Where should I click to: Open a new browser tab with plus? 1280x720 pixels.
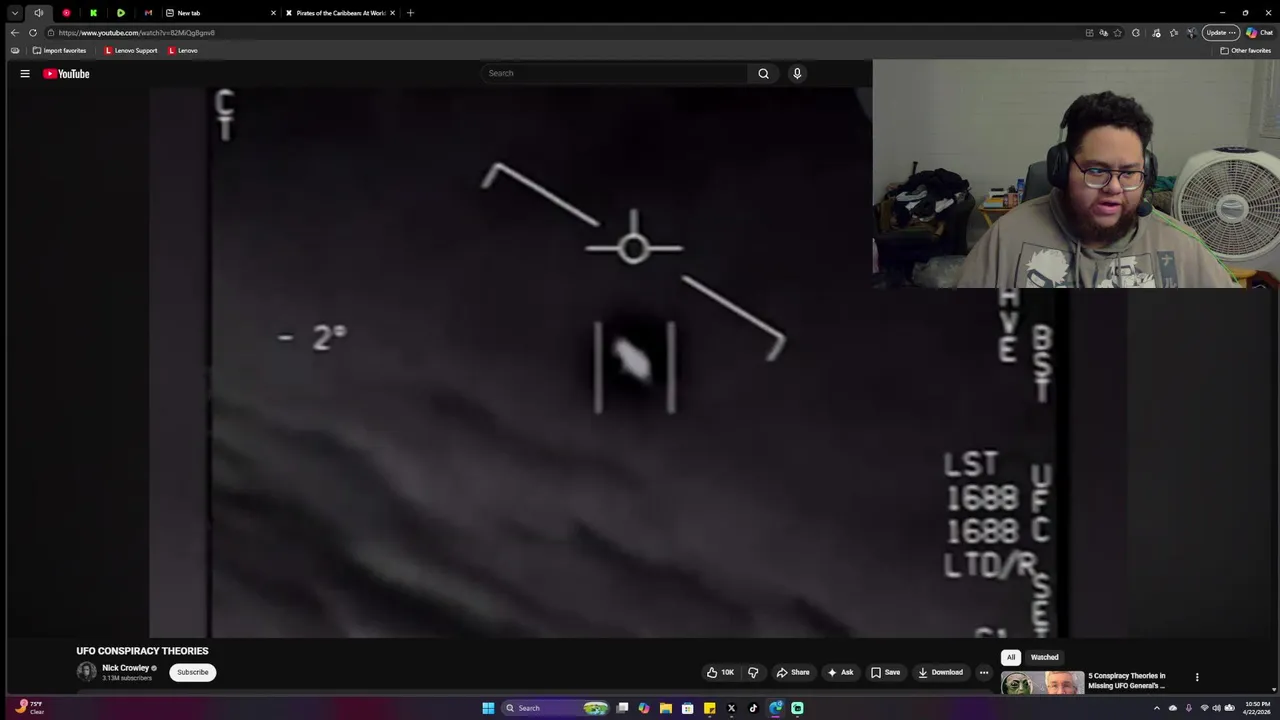[x=410, y=13]
